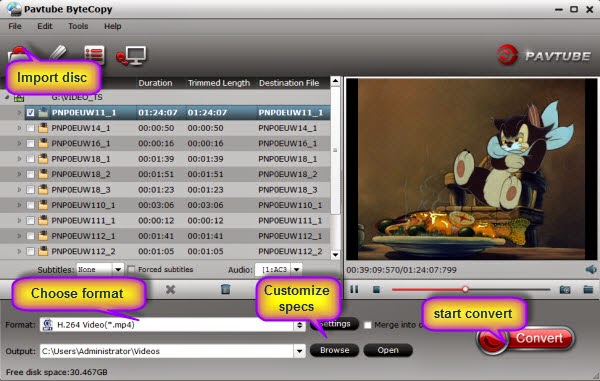
Task: Click the trash can delete icon
Action: [x=226, y=289]
